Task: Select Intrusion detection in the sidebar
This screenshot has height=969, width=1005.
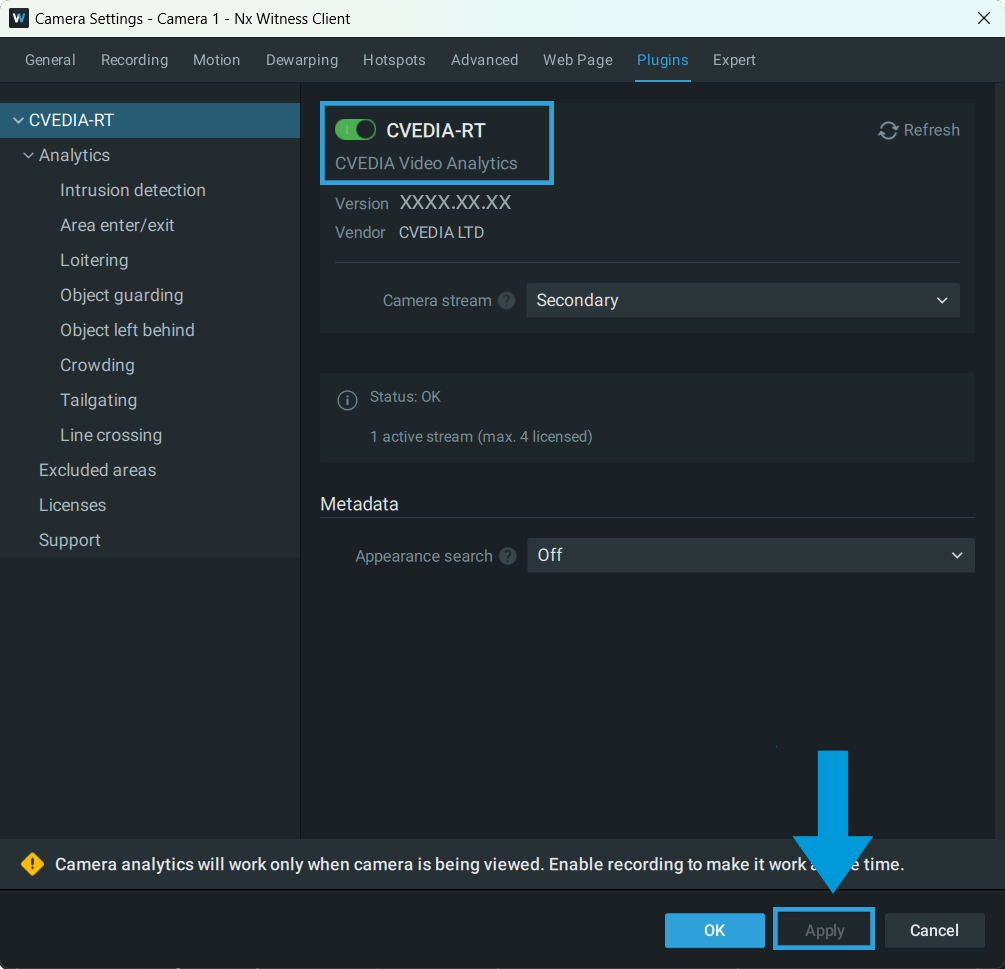Action: (x=133, y=190)
